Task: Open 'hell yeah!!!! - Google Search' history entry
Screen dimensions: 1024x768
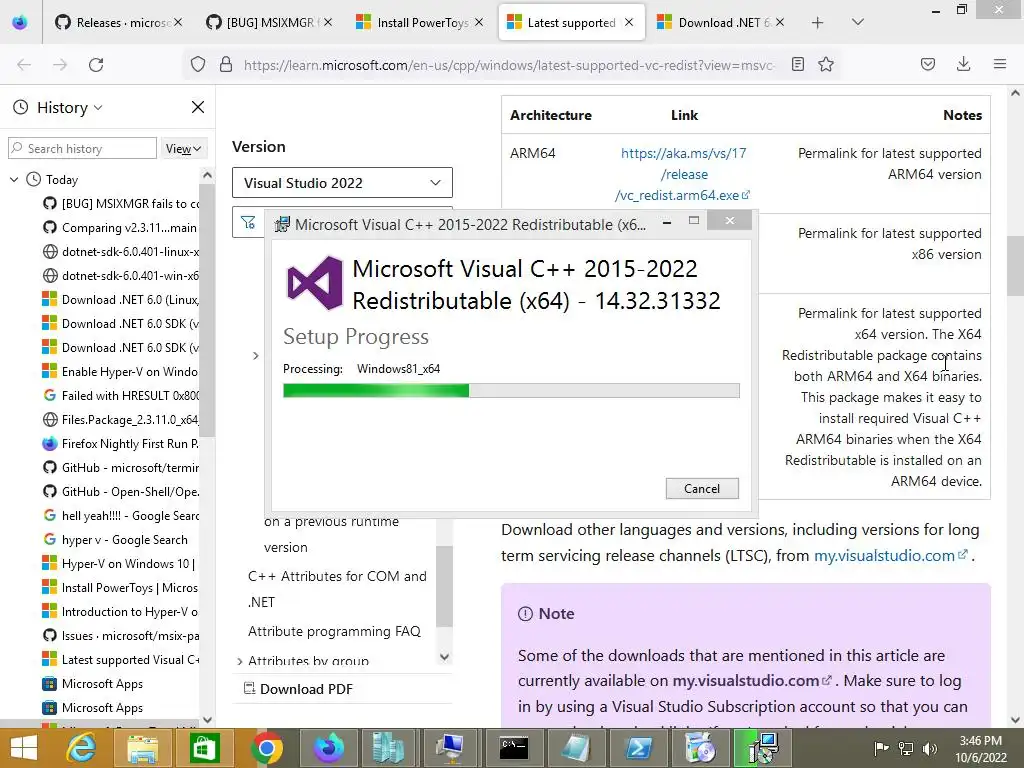Action: 121,516
